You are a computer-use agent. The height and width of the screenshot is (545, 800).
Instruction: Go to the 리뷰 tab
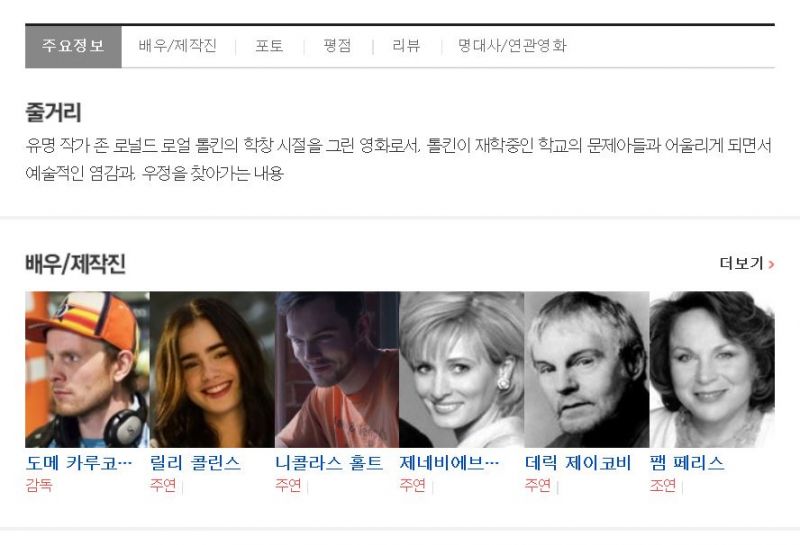(x=406, y=46)
